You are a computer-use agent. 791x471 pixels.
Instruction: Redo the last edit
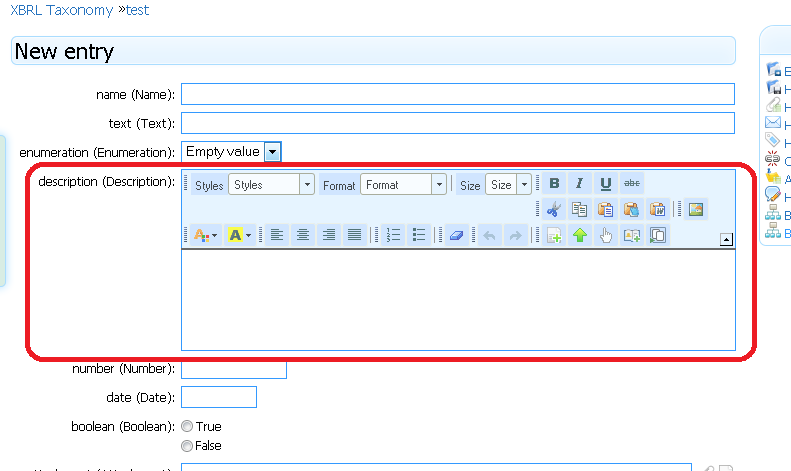pyautogui.click(x=516, y=235)
